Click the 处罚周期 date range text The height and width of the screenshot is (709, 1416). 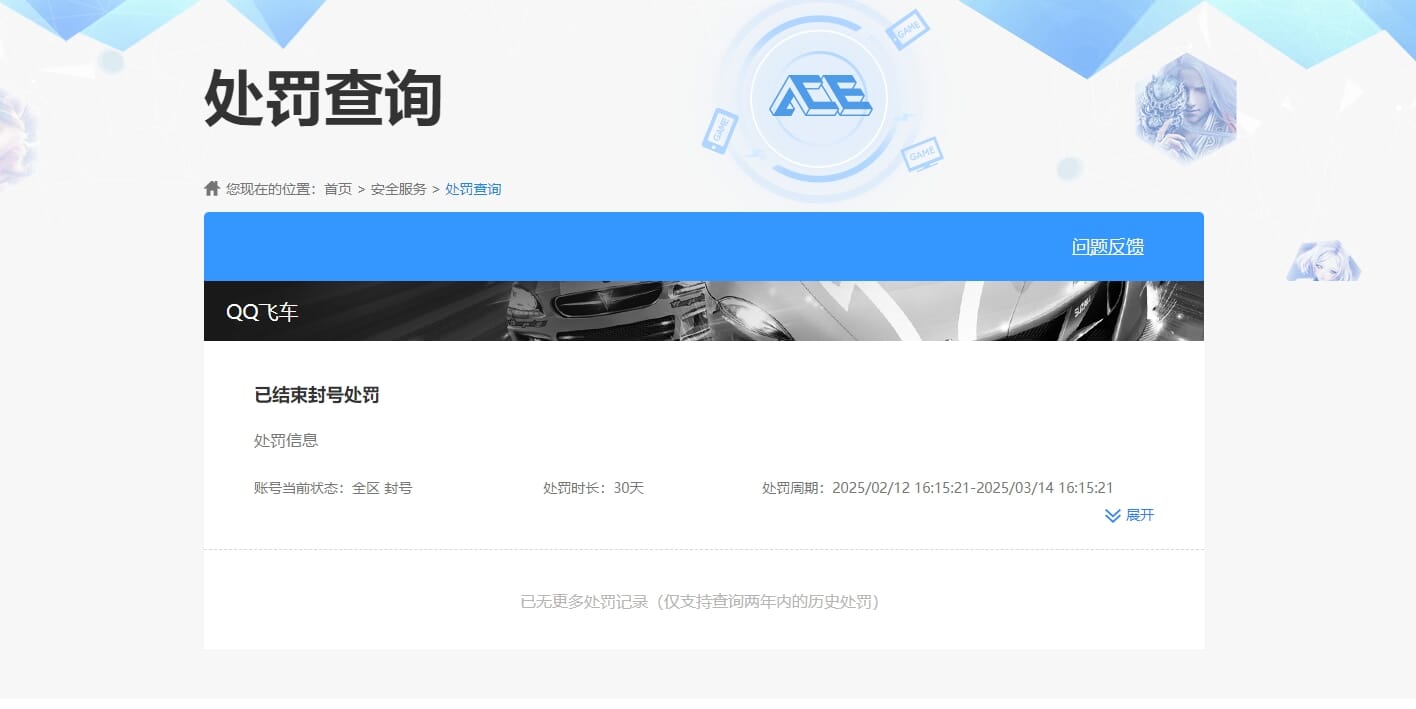[x=937, y=488]
